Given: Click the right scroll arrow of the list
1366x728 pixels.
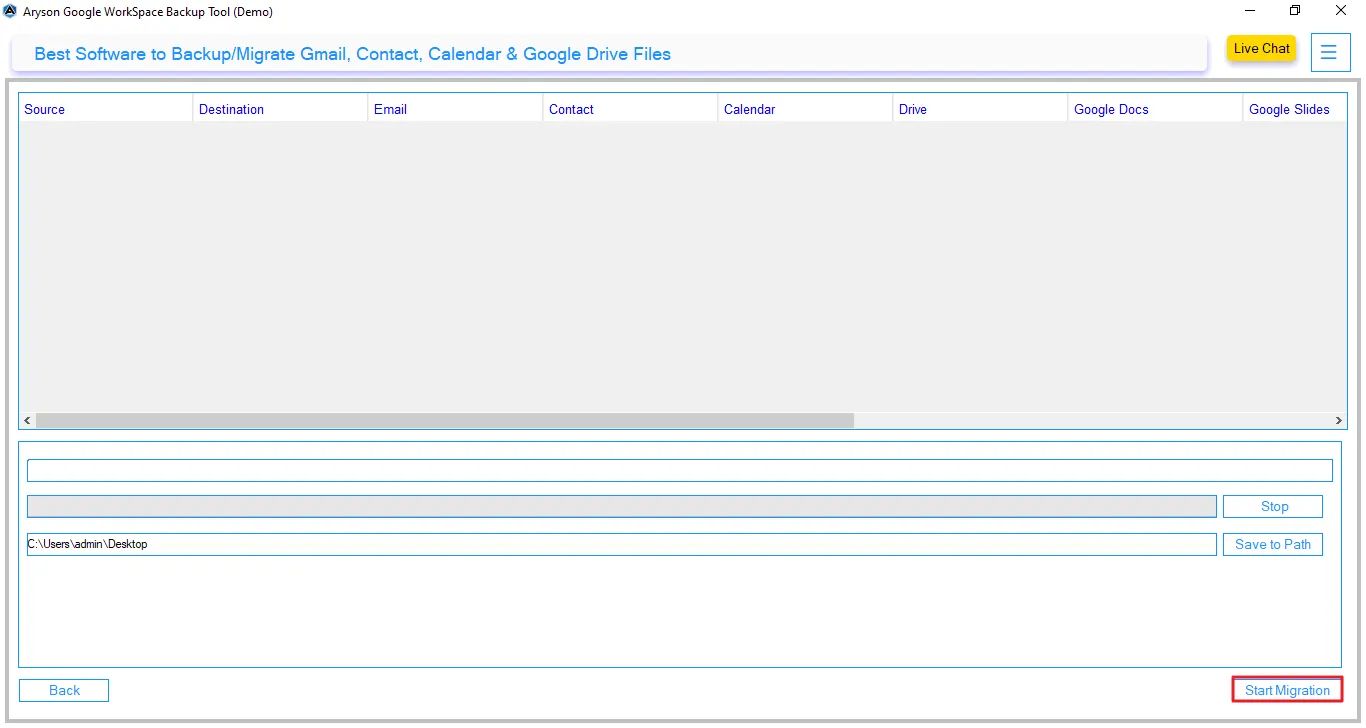Looking at the screenshot, I should pos(1339,420).
